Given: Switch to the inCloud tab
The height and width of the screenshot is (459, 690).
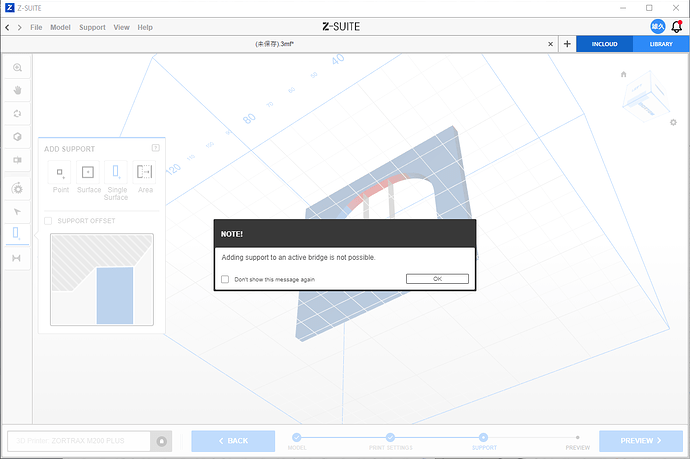Looking at the screenshot, I should click(604, 44).
